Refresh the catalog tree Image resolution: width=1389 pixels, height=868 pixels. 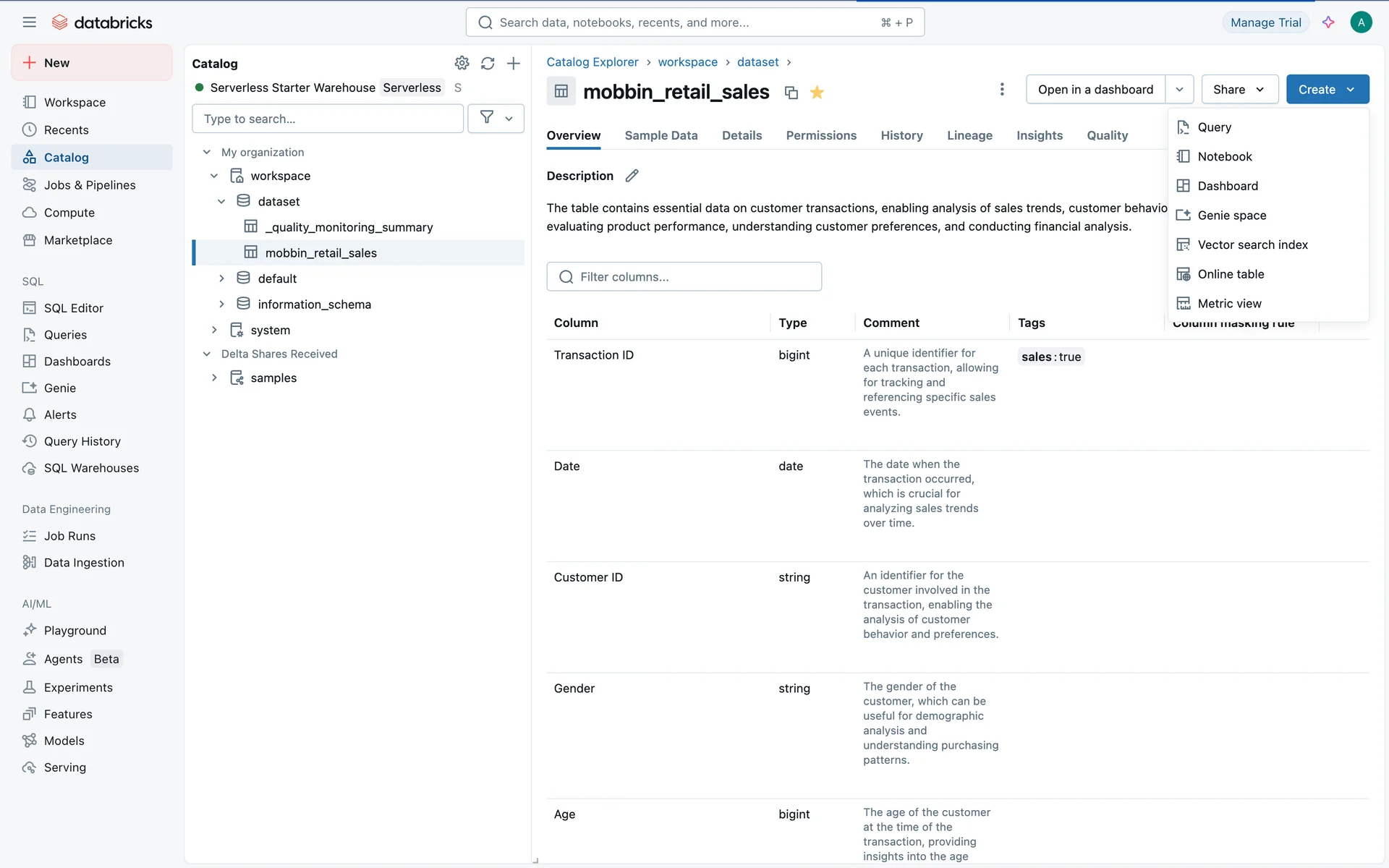point(488,63)
